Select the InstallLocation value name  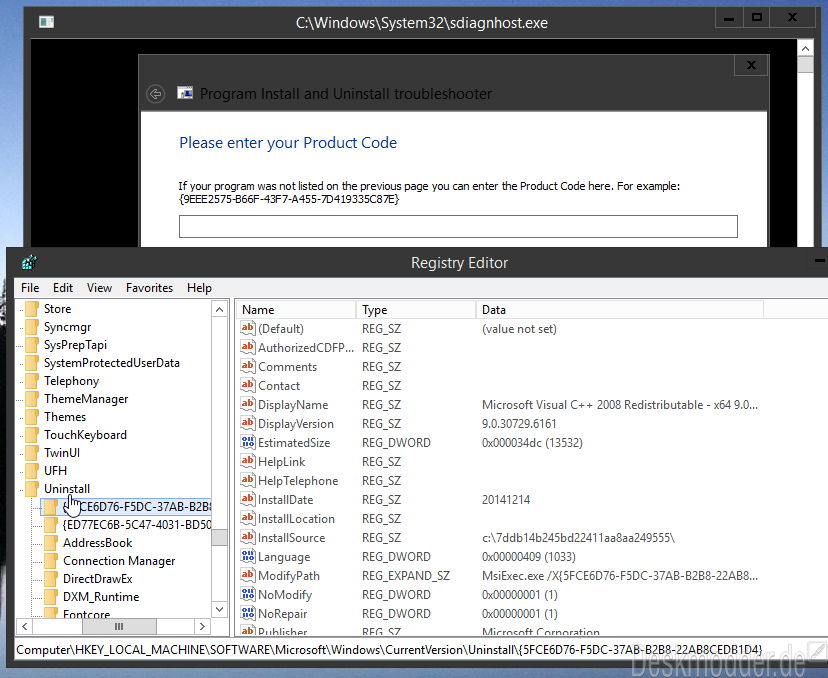point(296,519)
